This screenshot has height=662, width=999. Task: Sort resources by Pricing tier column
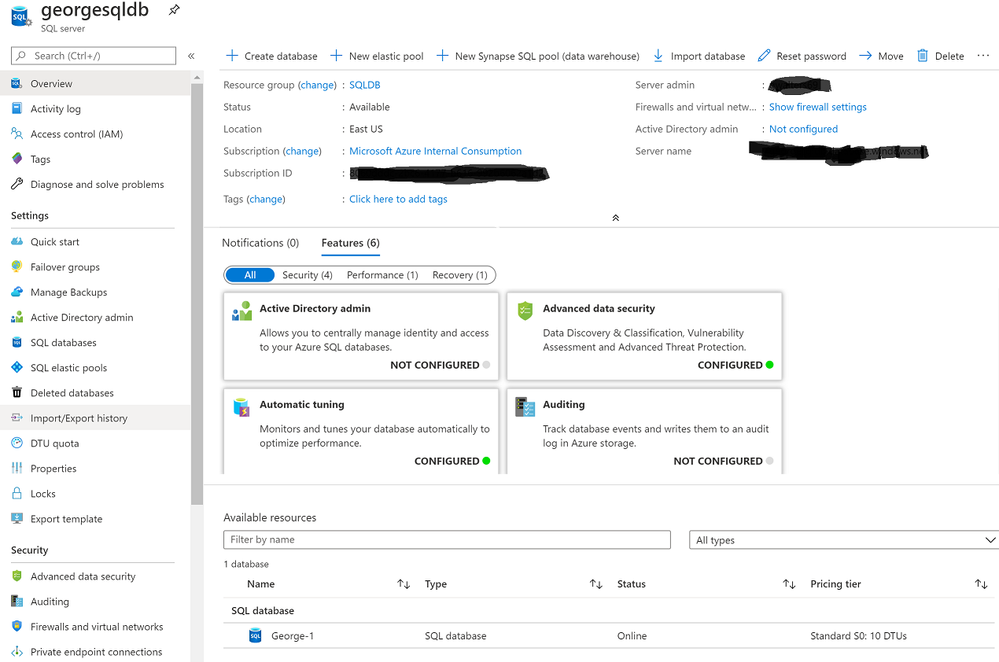point(981,584)
